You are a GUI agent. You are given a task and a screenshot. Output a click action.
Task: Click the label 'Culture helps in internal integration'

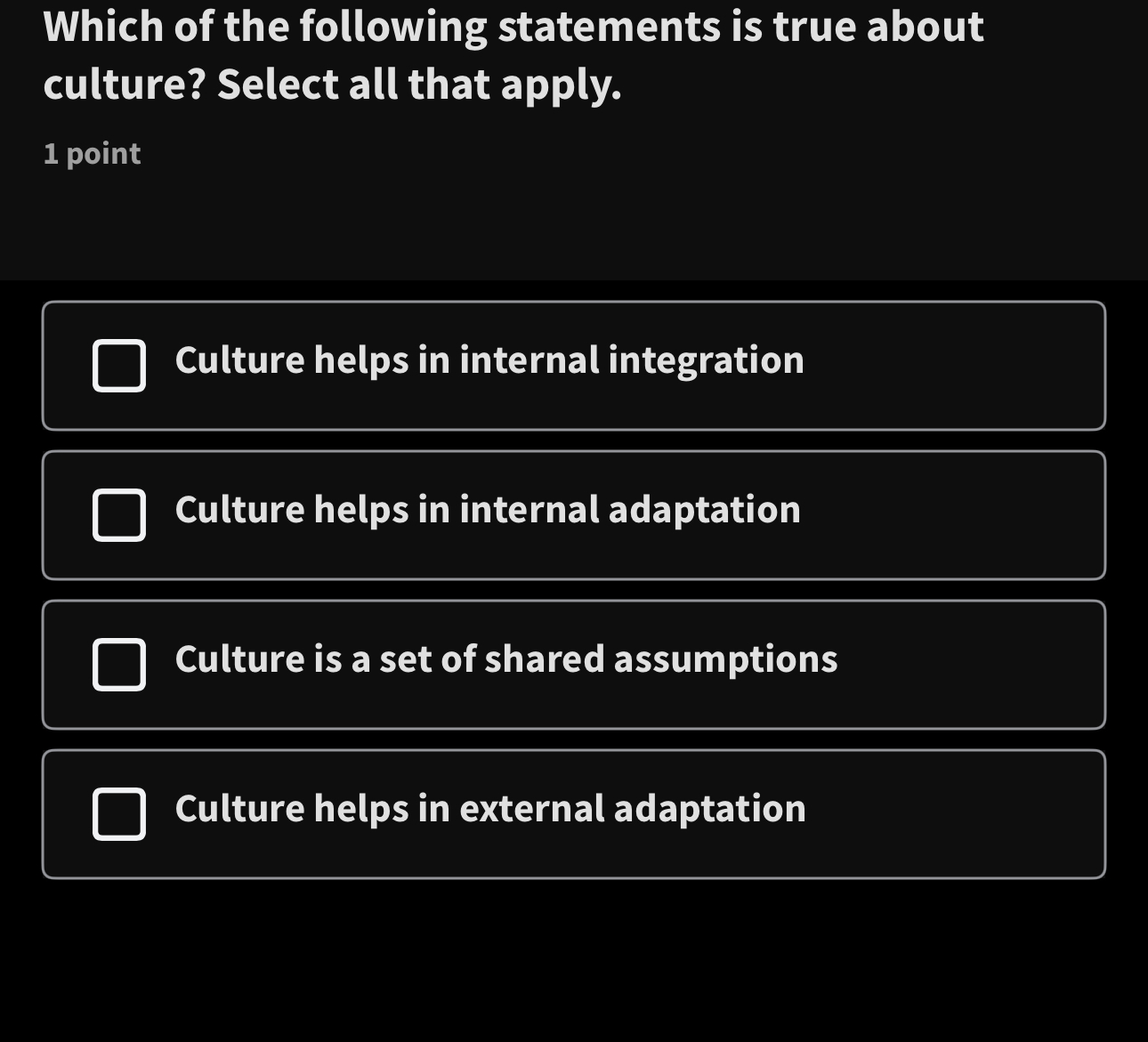click(489, 359)
